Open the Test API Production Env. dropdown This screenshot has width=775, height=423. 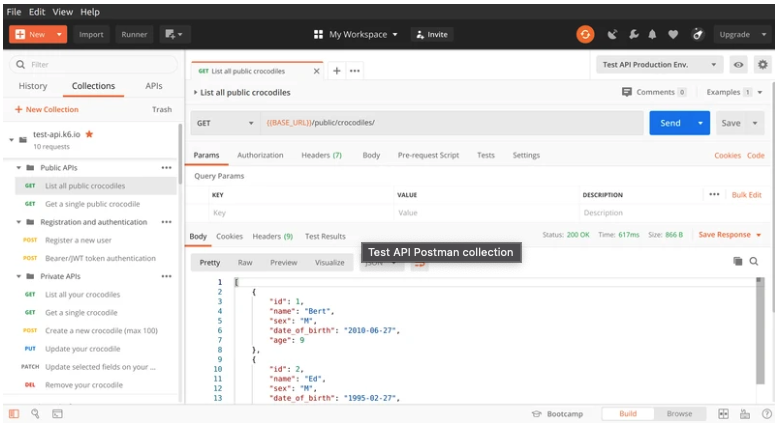tap(659, 65)
